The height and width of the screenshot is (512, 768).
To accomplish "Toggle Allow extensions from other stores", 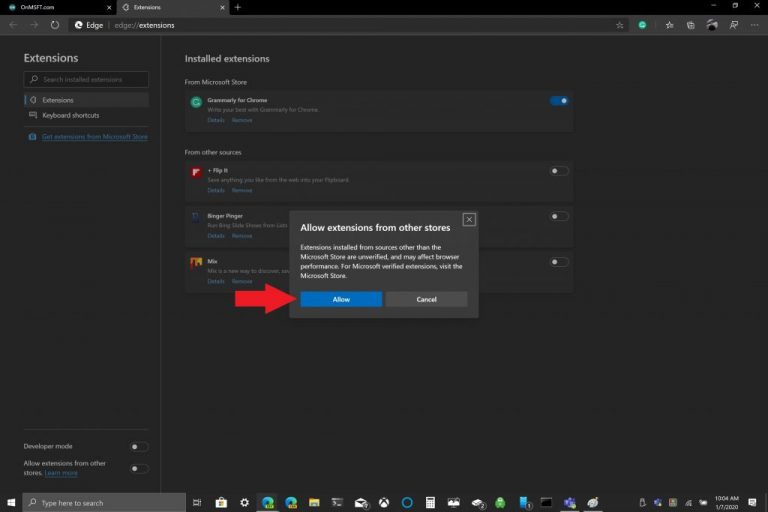I will coord(139,469).
